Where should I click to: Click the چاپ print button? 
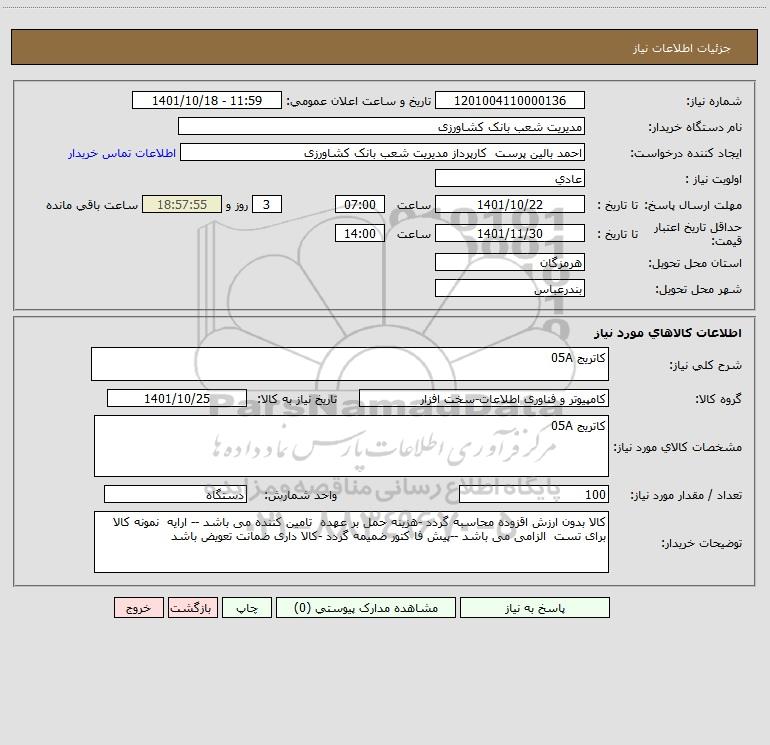247,608
